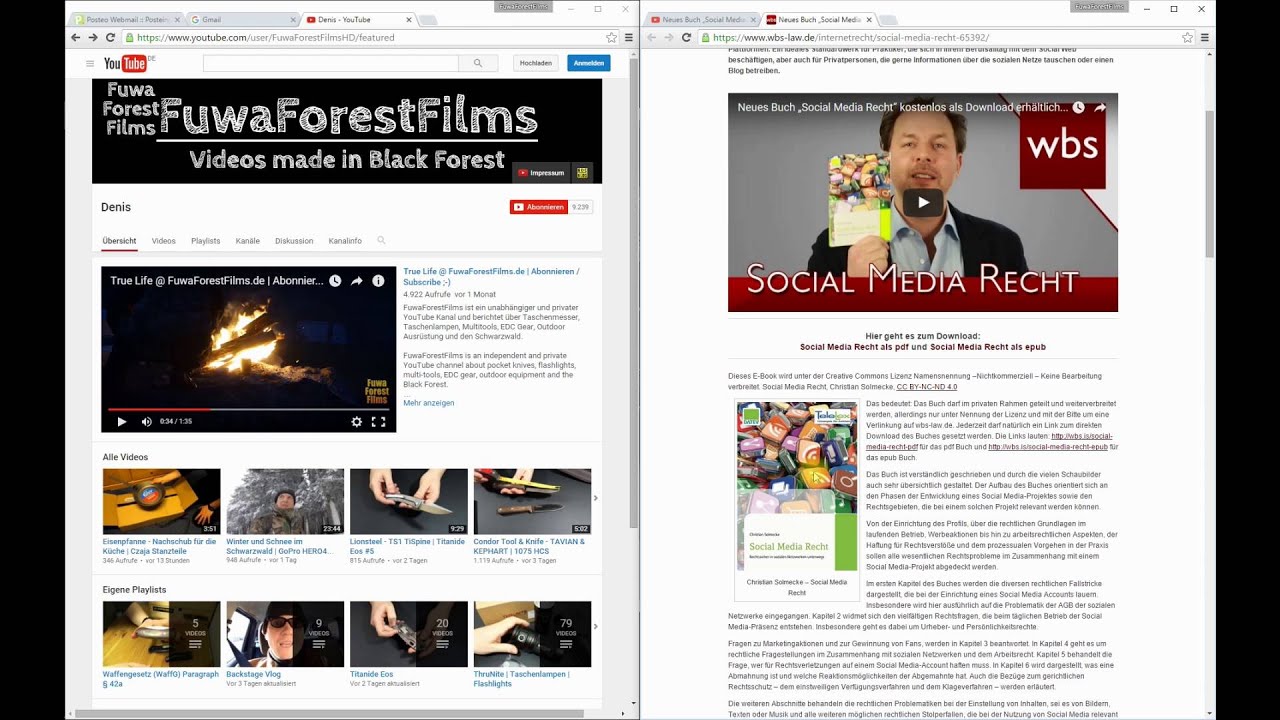This screenshot has width=1280, height=720.
Task: Open Eisenpfanne video thumbnail
Action: point(161,501)
